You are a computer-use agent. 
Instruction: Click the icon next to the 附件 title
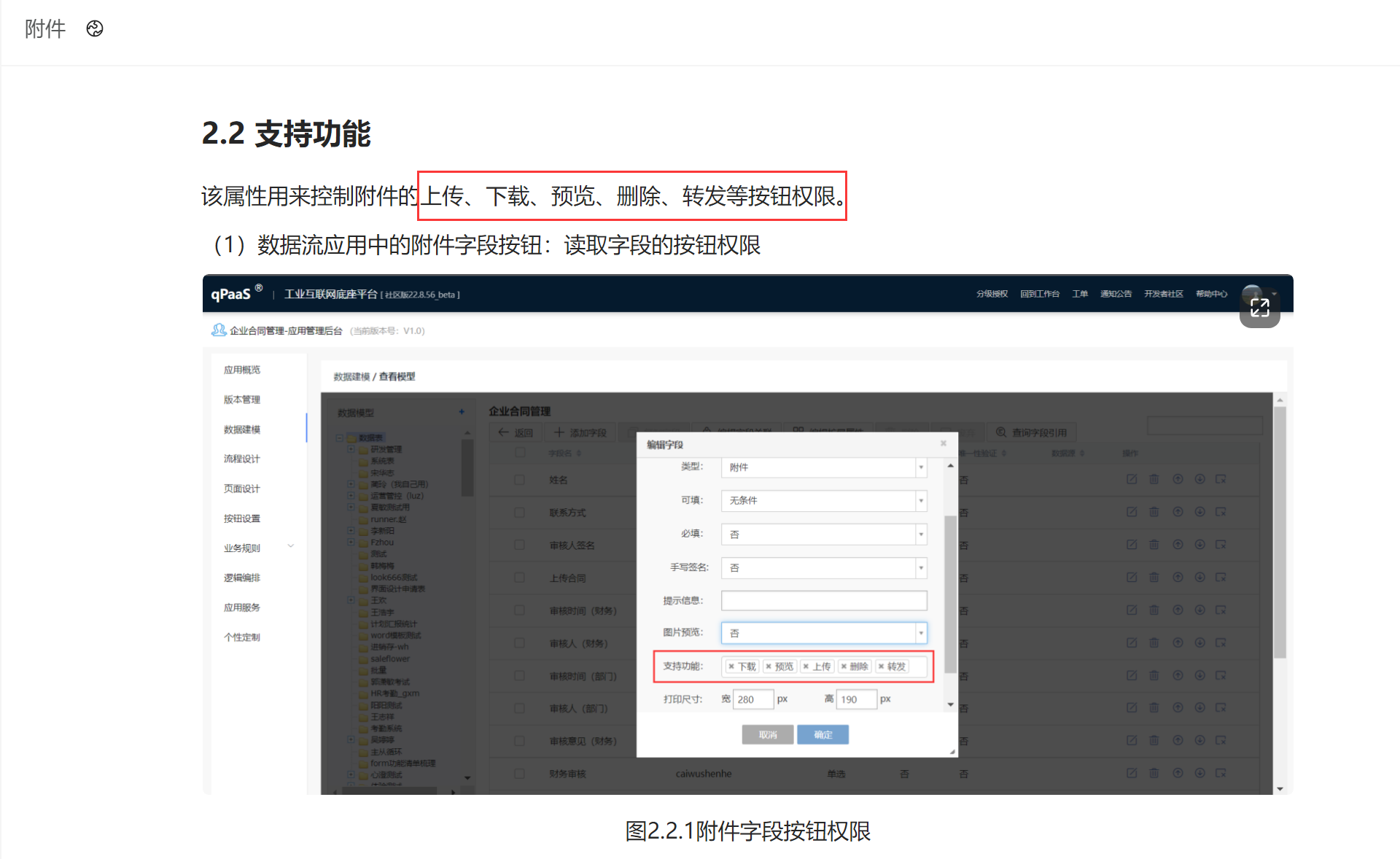(95, 28)
